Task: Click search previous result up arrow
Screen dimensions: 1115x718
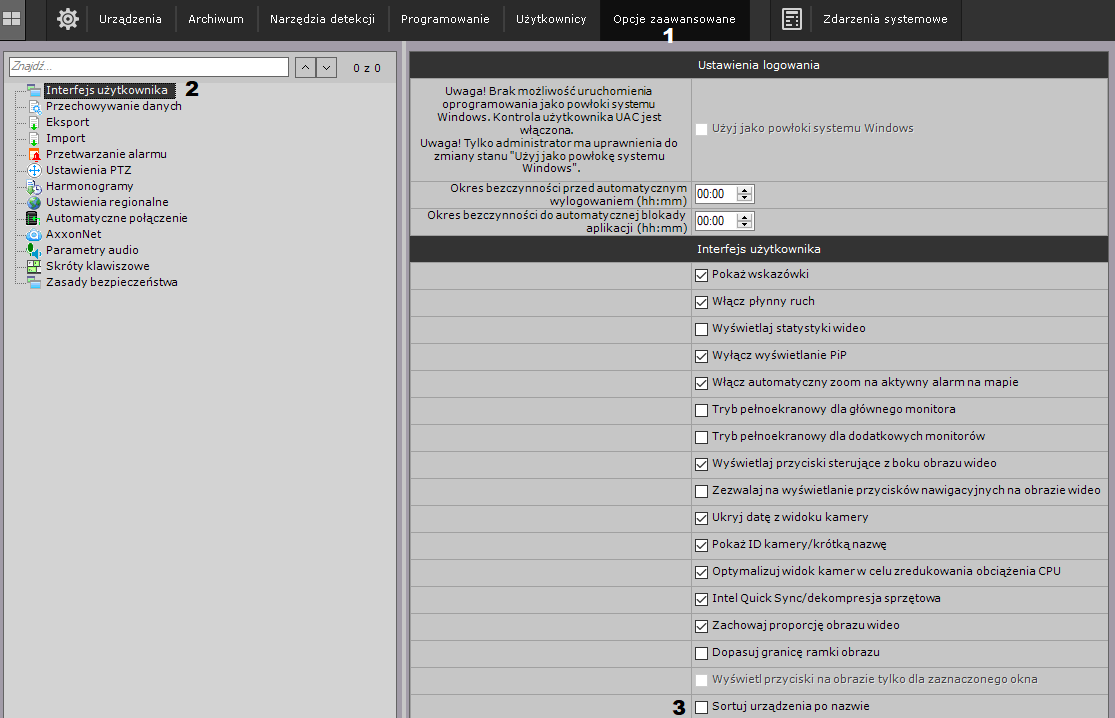Action: [304, 67]
